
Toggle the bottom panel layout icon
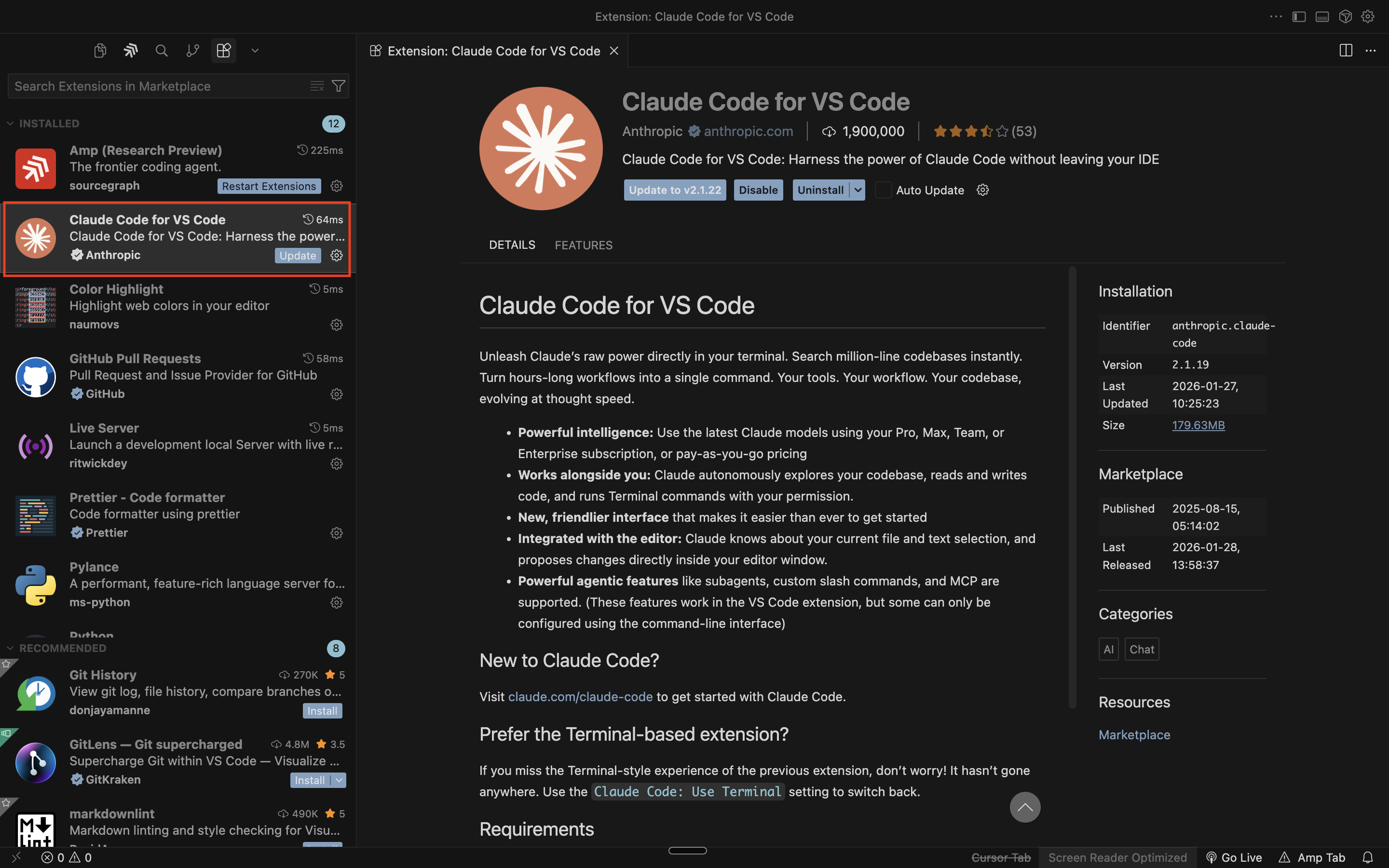pos(1322,17)
